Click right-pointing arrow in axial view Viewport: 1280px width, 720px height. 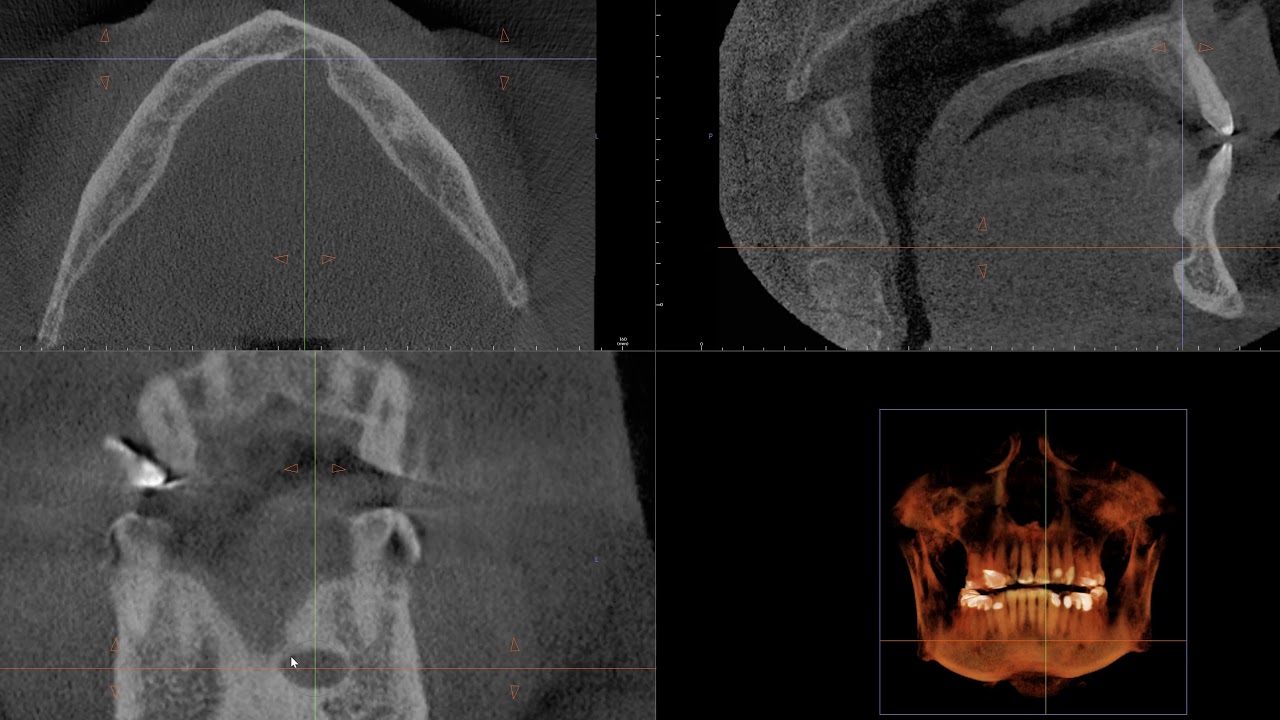(328, 259)
